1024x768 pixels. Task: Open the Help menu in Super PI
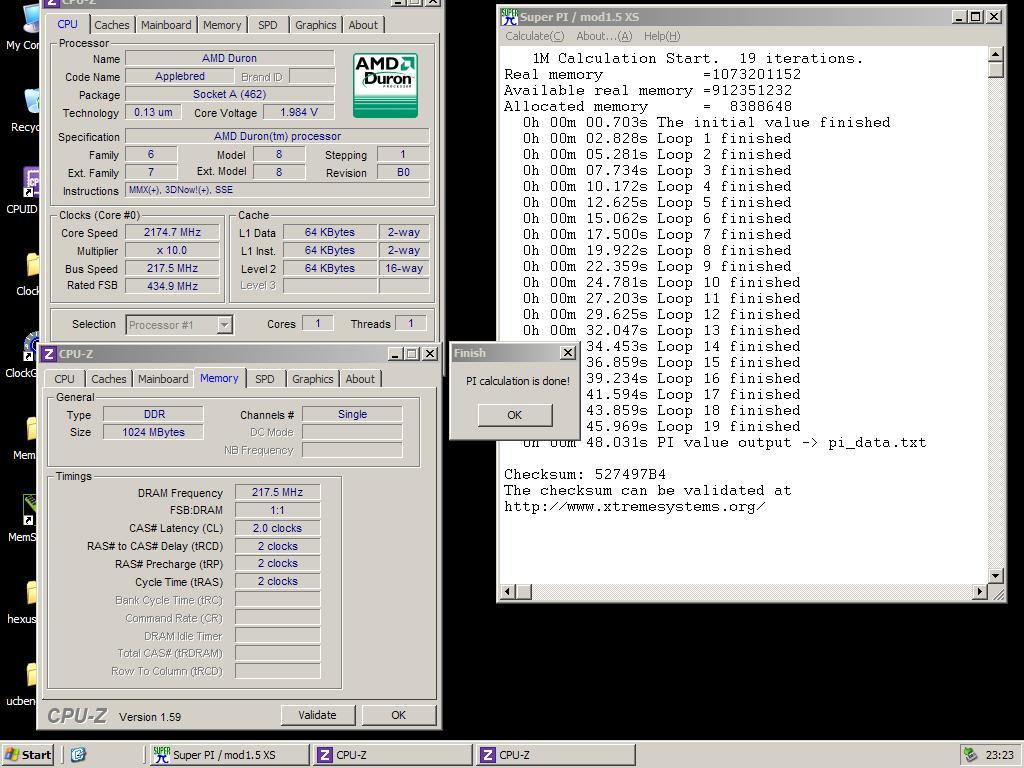(662, 36)
